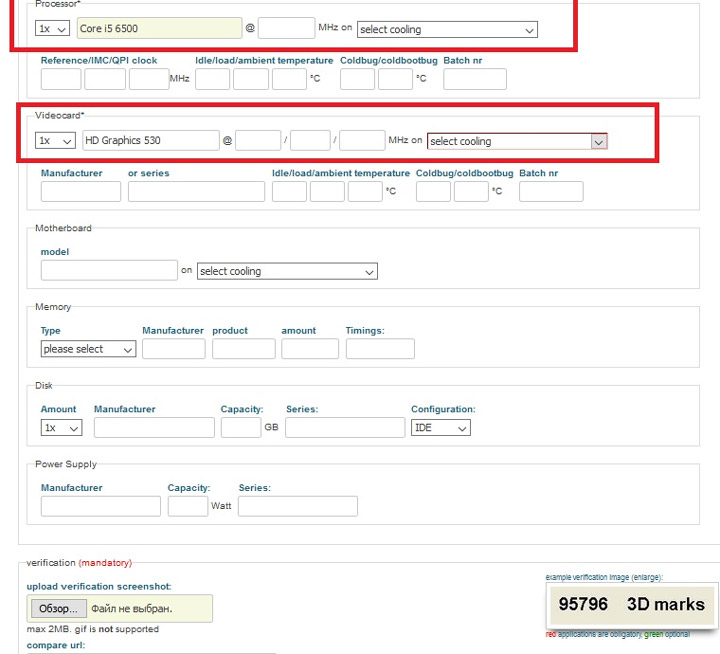Edit the Core i5 6500 processor field
The height and width of the screenshot is (654, 720).
coord(159,28)
